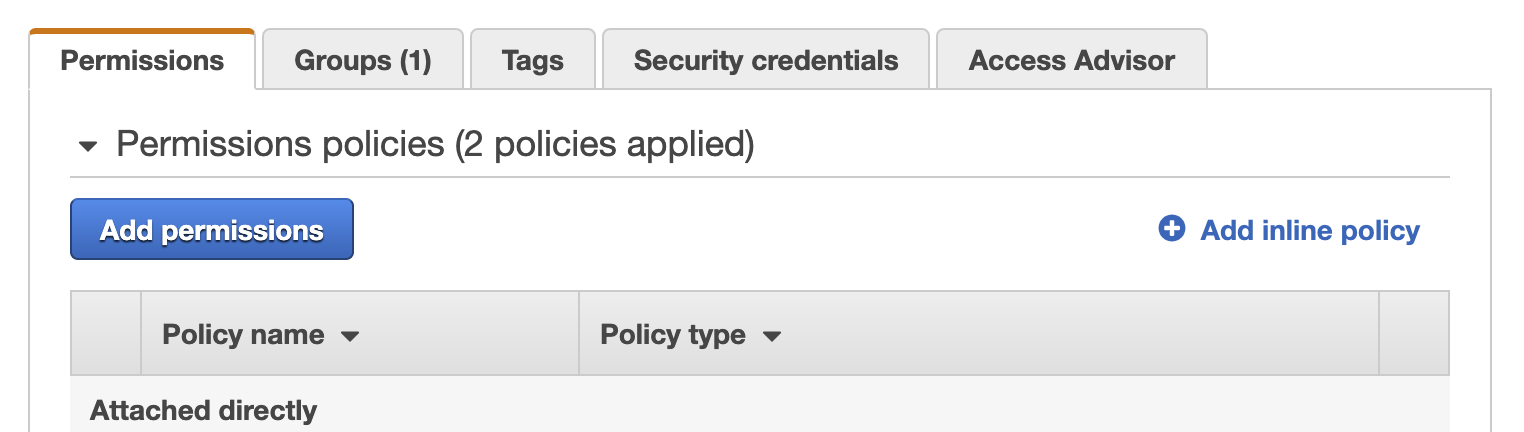Click the blank header area right of Policy type arrow
This screenshot has width=1524, height=432.
tap(1080, 334)
